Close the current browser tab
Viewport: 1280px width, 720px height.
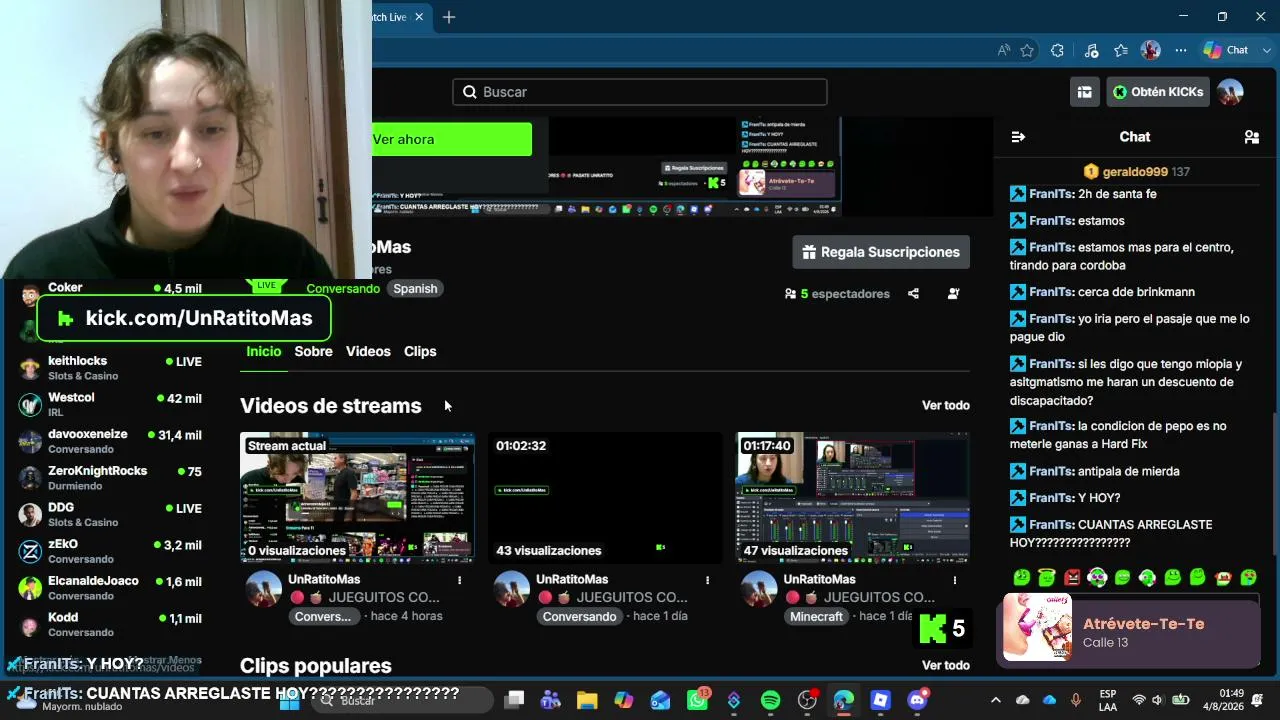pos(419,17)
